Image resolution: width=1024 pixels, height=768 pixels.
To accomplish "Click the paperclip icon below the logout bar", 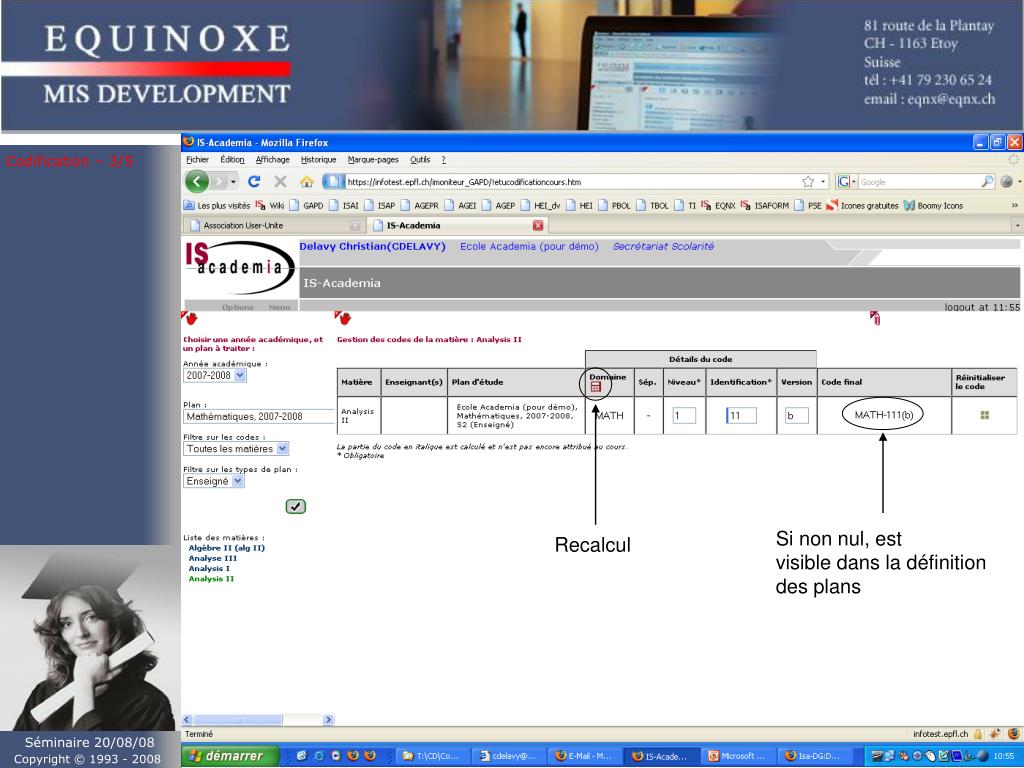I will (x=875, y=318).
